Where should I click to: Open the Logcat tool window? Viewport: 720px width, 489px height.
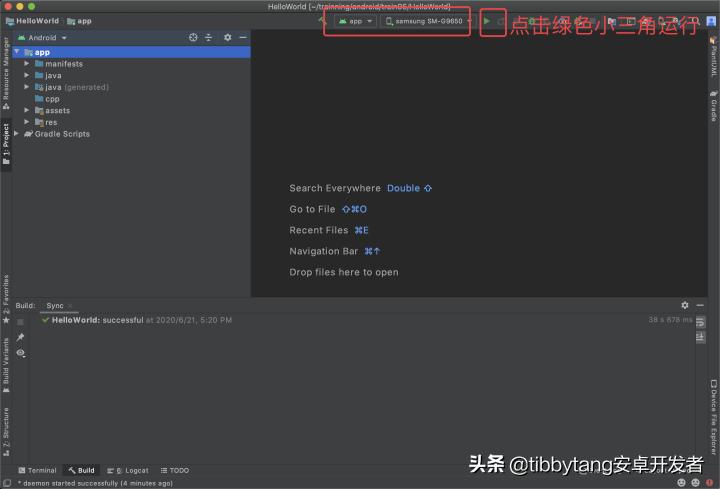click(x=128, y=470)
